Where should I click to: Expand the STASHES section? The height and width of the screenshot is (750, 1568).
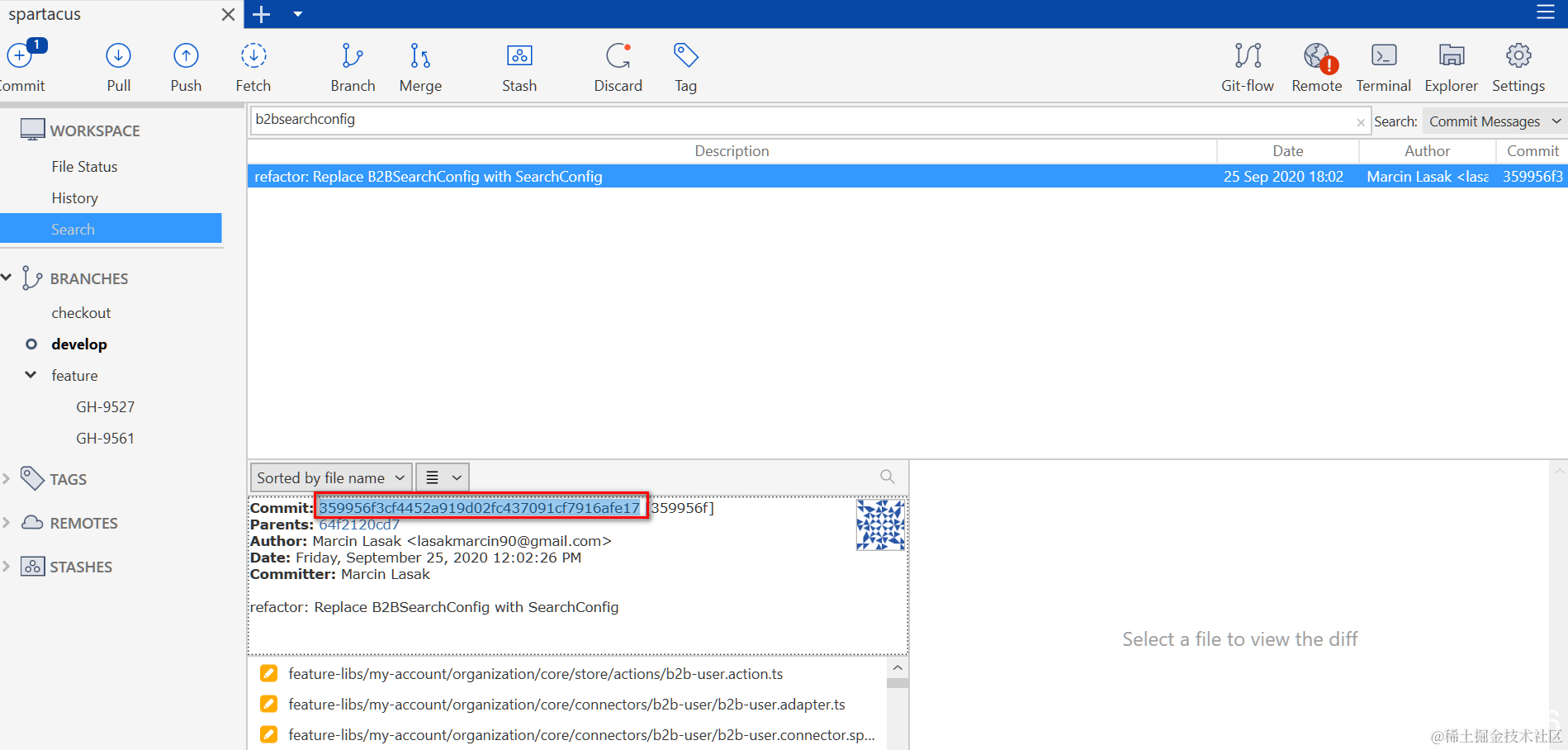(x=7, y=567)
